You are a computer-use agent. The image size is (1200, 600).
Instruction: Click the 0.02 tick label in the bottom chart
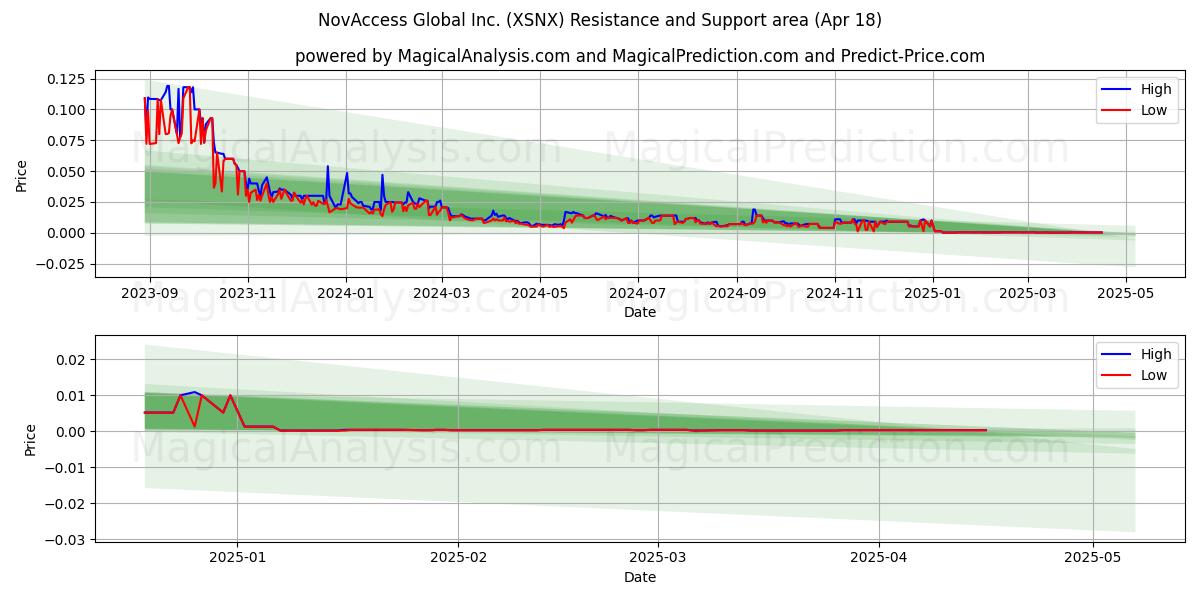[72, 360]
